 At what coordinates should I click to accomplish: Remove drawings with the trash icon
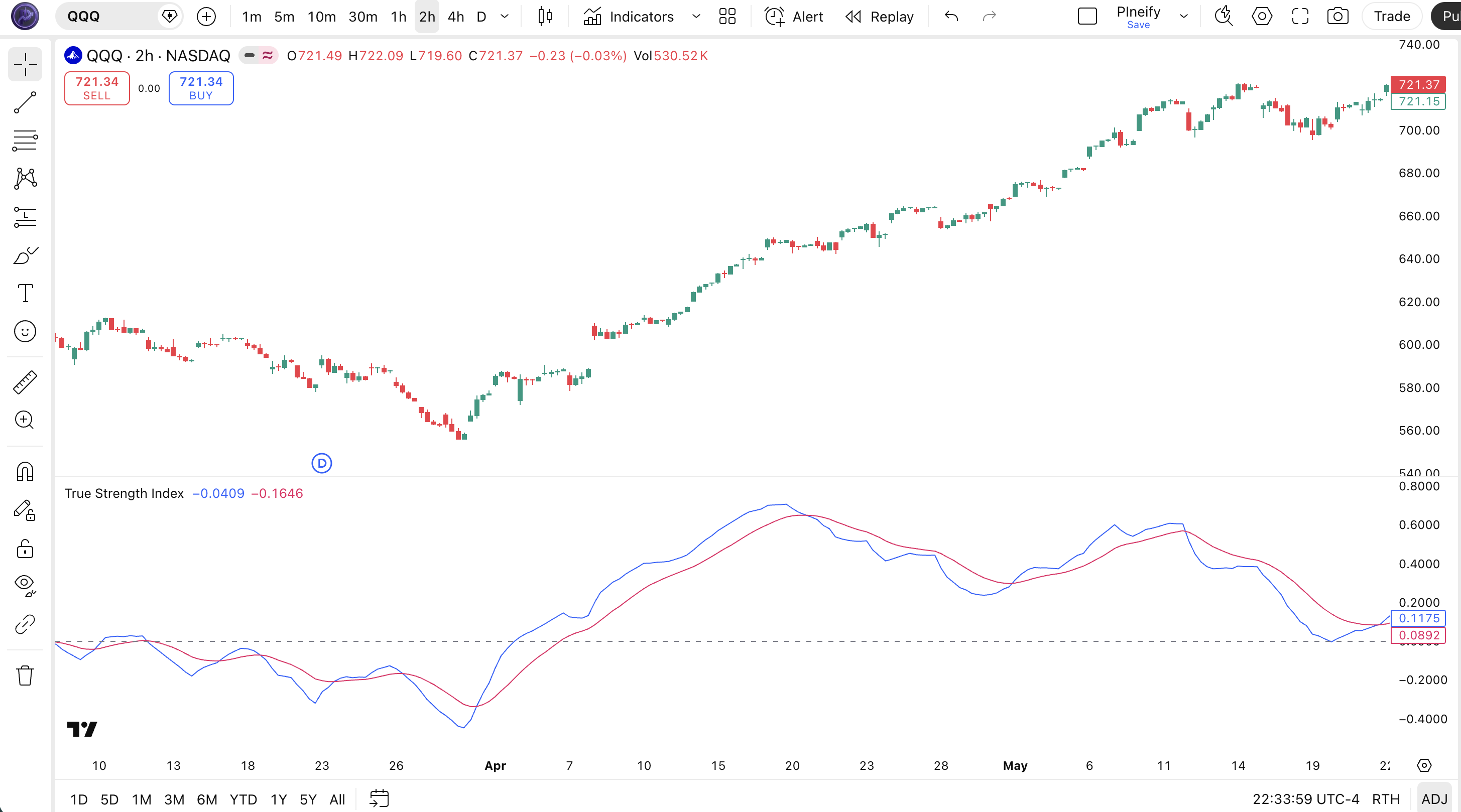click(x=25, y=675)
